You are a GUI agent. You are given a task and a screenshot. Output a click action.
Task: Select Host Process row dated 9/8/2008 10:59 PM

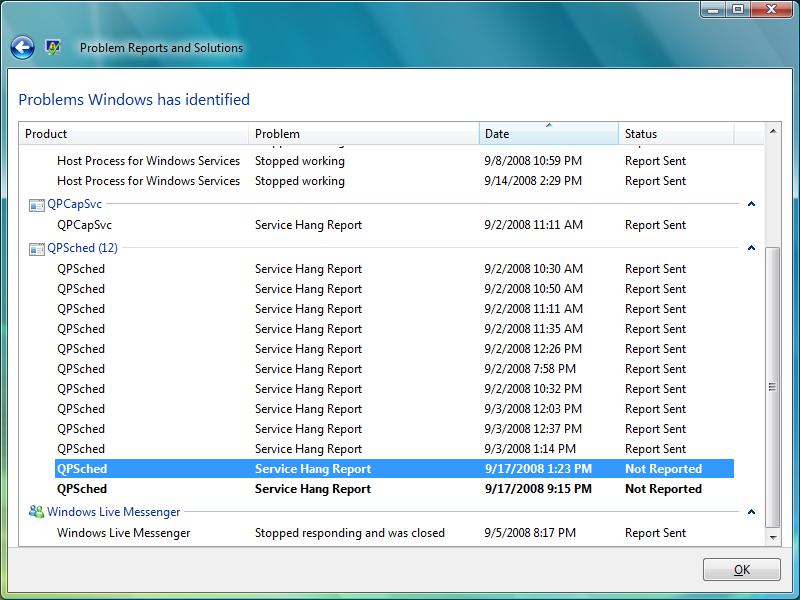(x=394, y=161)
